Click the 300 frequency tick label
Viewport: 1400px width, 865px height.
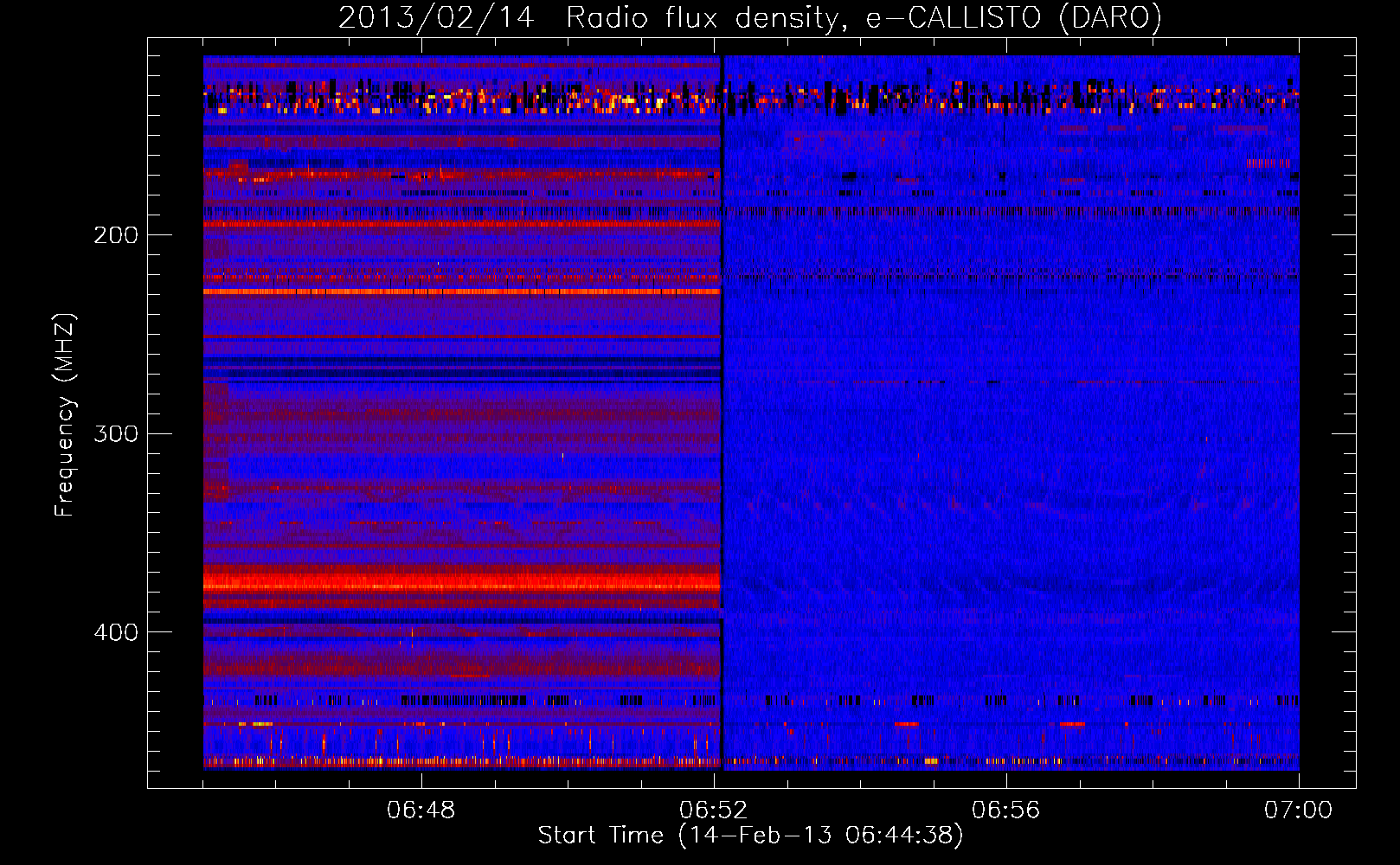116,433
